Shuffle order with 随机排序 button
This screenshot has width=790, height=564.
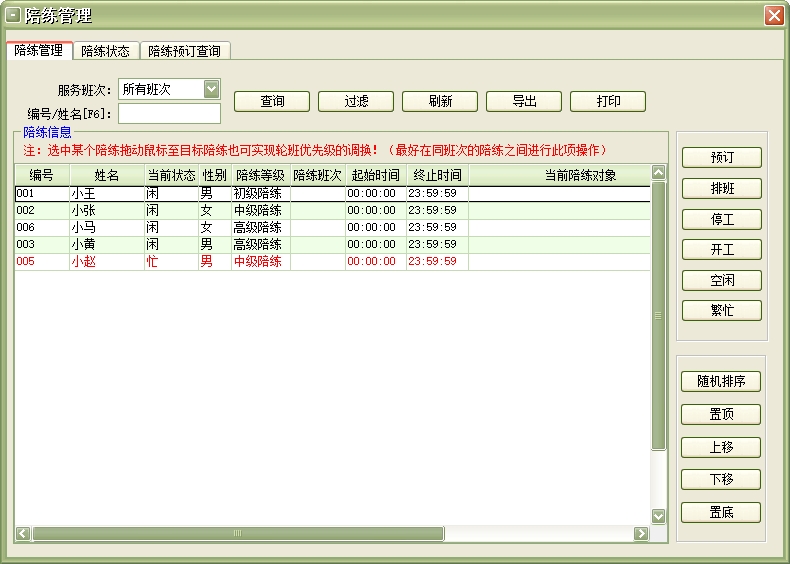[x=721, y=381]
